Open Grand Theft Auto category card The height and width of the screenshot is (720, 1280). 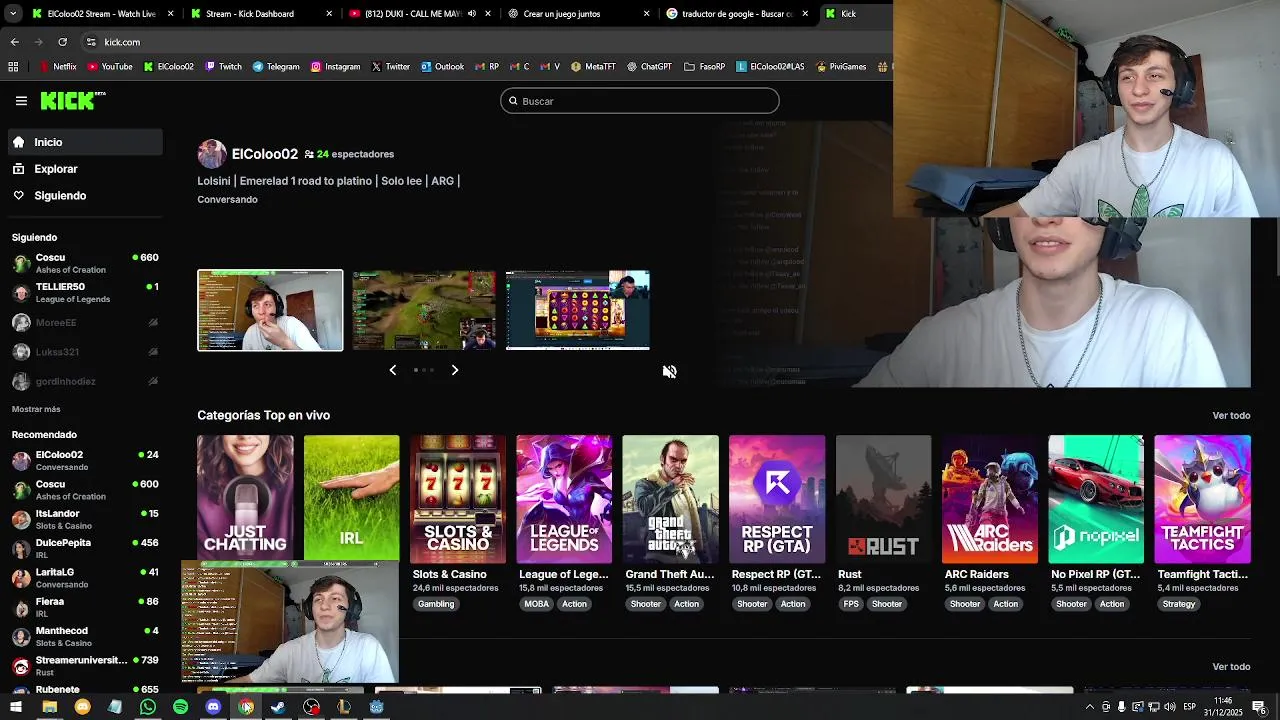(670, 498)
